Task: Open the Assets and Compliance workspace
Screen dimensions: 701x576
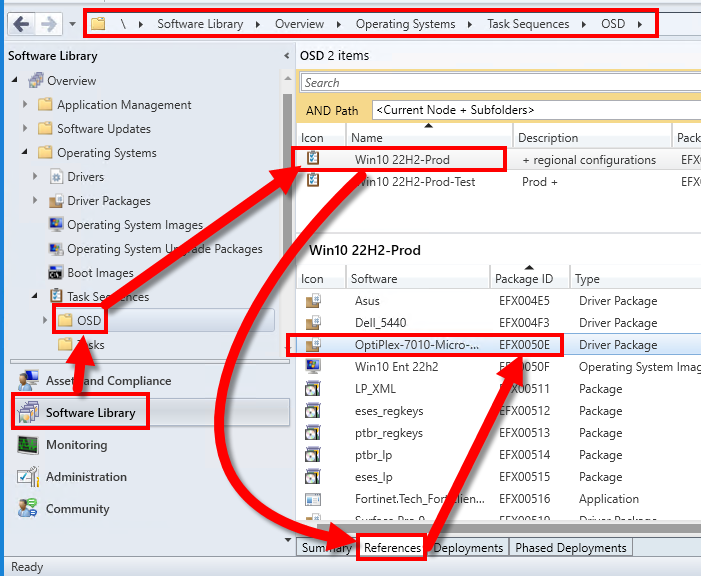Action: 108,381
